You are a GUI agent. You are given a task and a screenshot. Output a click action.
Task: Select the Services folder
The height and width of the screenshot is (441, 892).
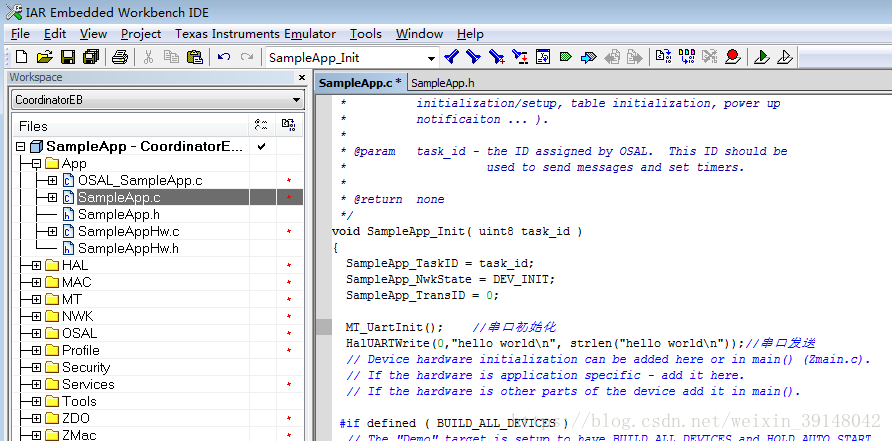click(88, 385)
